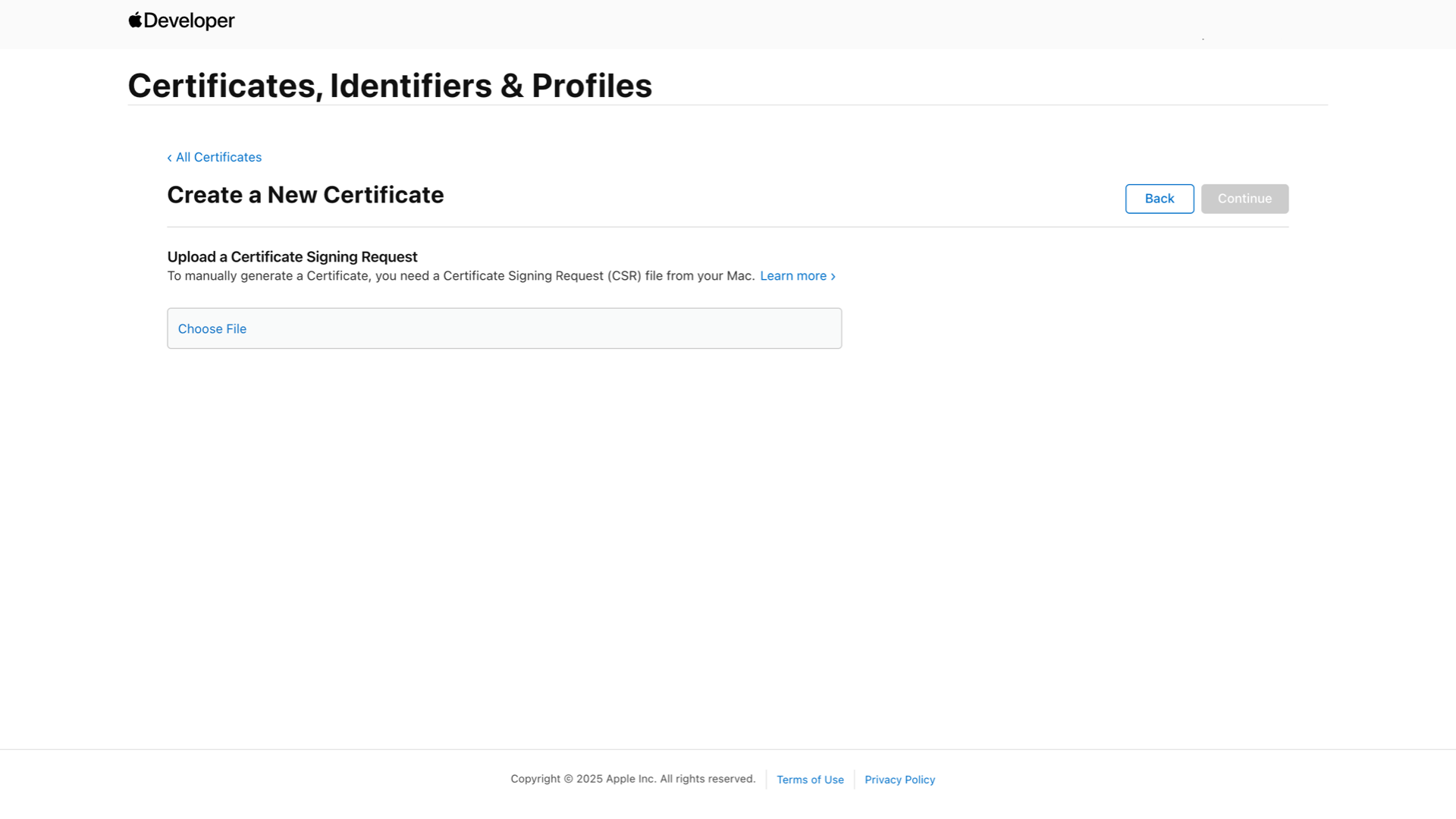
Task: Click the divider under the page title
Action: 728,107
